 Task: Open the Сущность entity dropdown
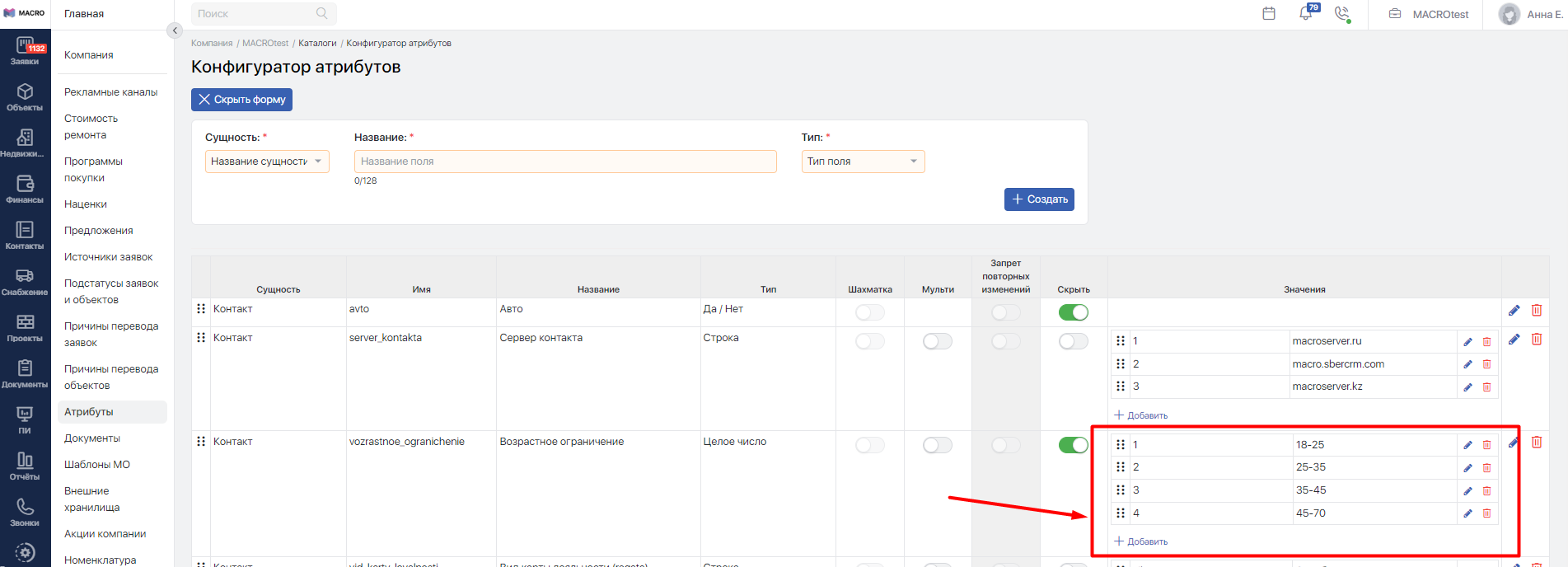pyautogui.click(x=266, y=162)
